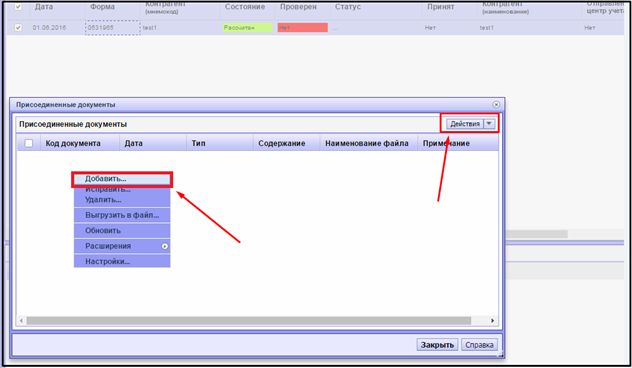
Task: Click the Закрыть button
Action: point(437,345)
